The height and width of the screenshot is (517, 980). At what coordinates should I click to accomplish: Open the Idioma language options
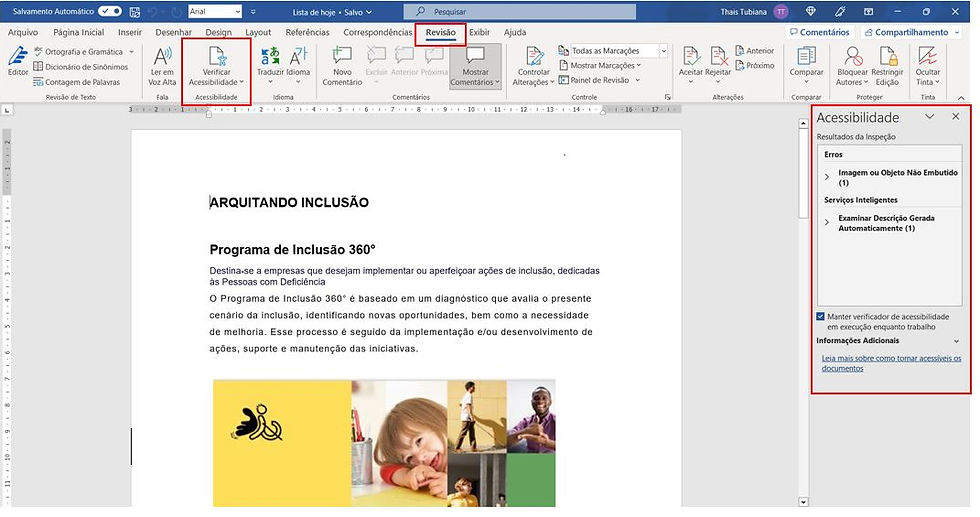298,66
